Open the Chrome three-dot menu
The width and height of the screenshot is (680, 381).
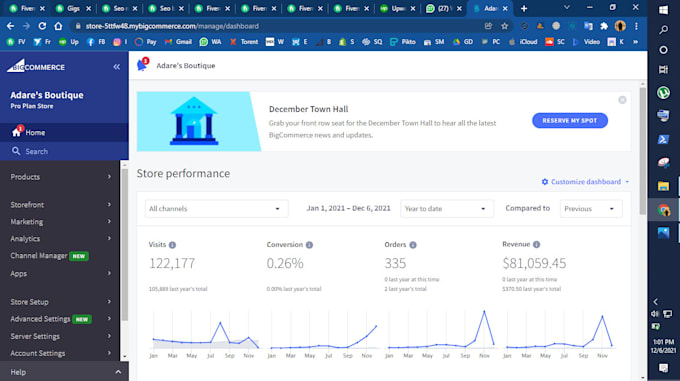click(636, 26)
